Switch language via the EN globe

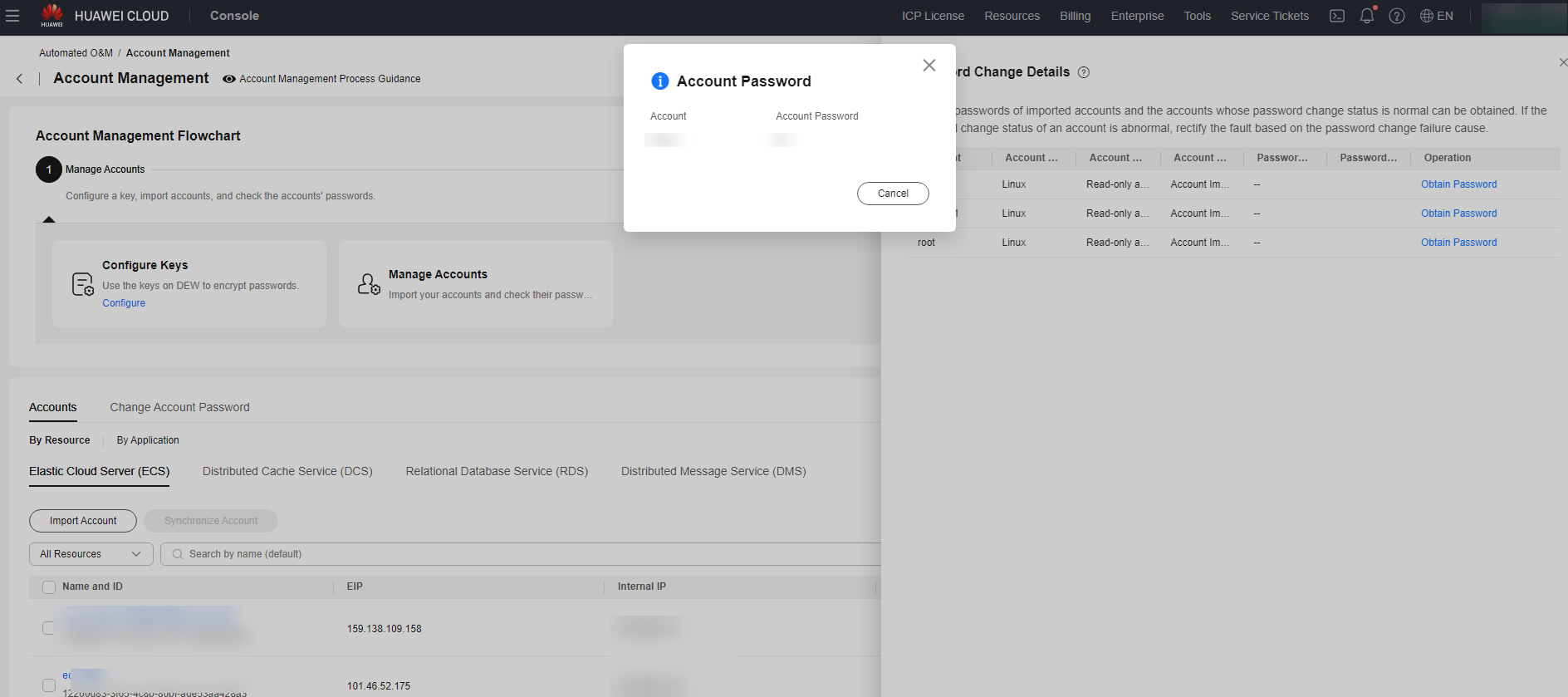click(x=1437, y=16)
